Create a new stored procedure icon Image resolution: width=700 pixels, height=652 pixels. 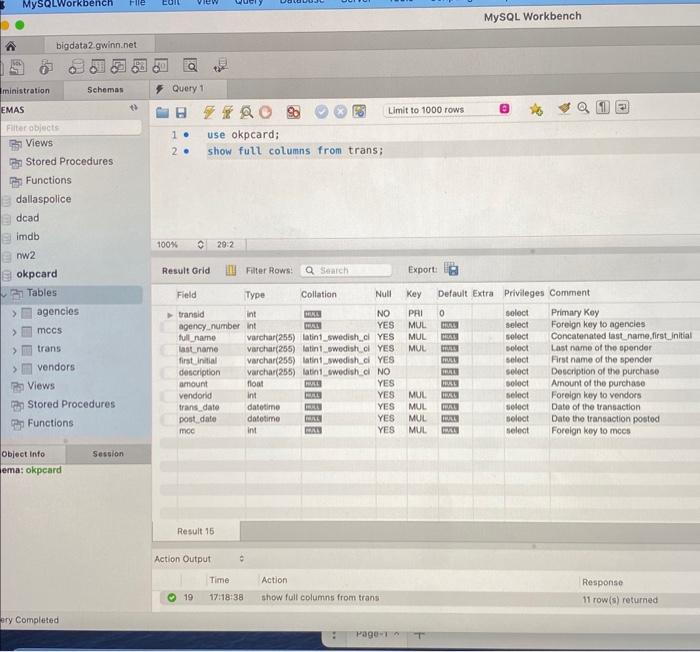point(139,66)
